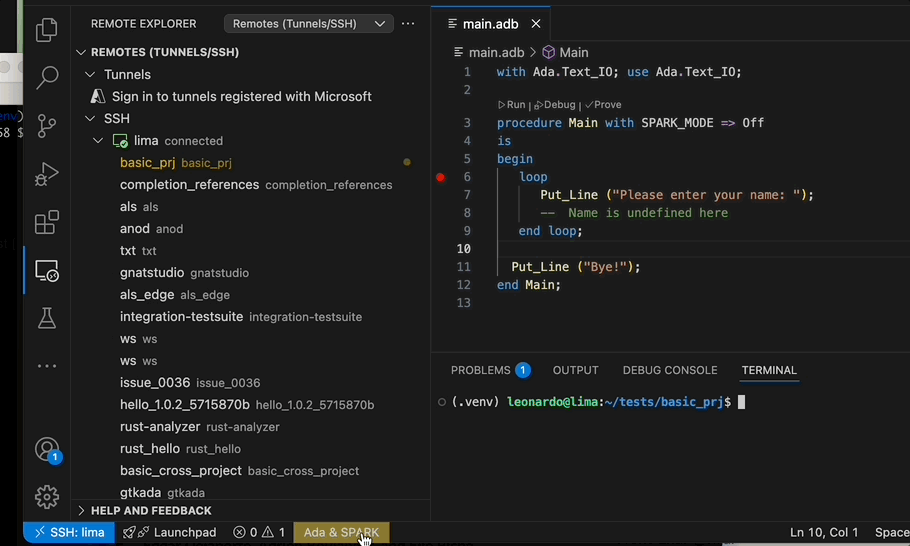The image size is (910, 546).
Task: Close the main.adb editor tab
Action: click(536, 24)
